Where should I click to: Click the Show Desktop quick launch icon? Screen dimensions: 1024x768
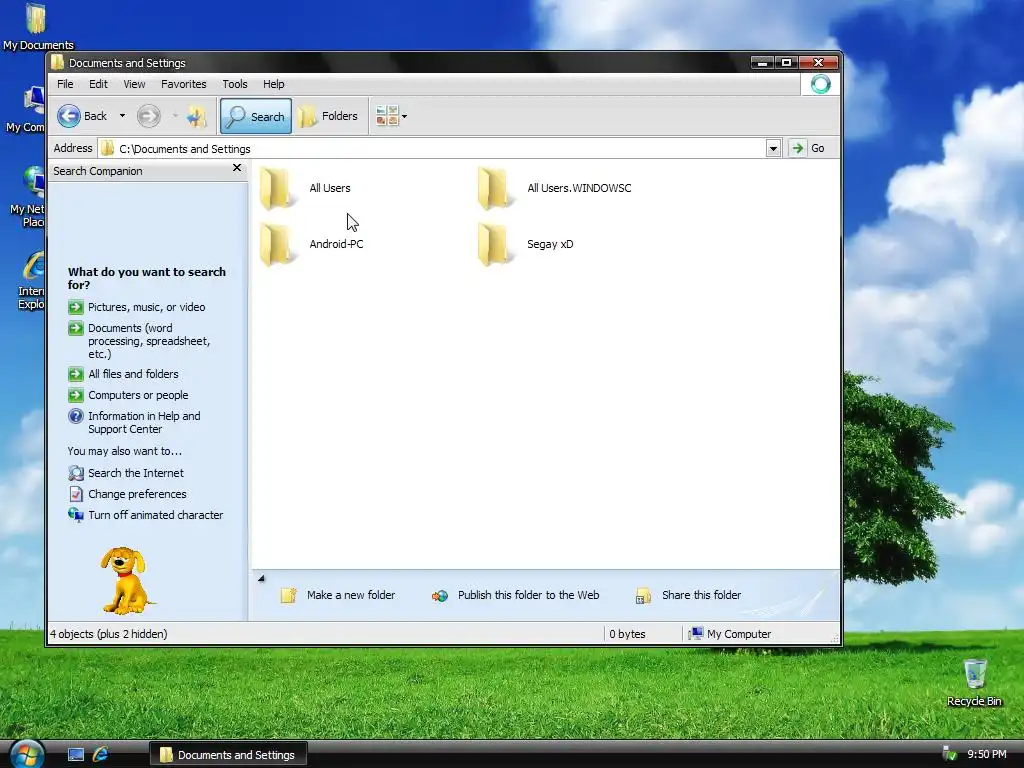[x=76, y=755]
